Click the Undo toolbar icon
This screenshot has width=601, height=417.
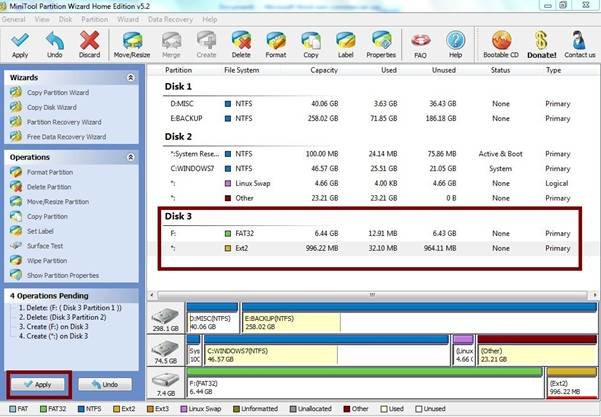[x=55, y=45]
